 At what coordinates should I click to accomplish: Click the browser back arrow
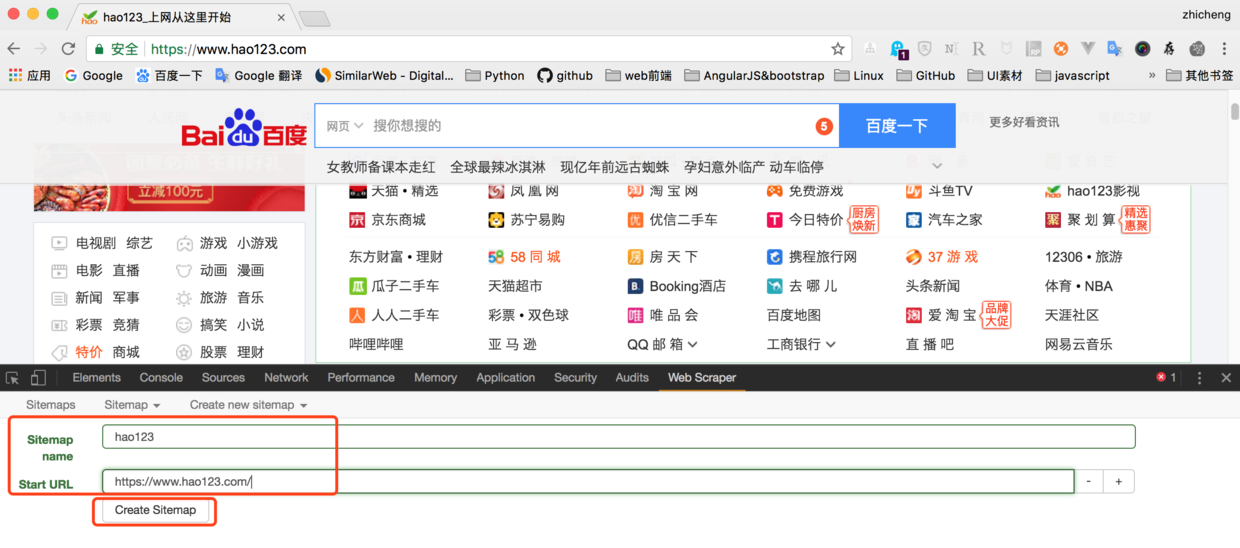(14, 48)
